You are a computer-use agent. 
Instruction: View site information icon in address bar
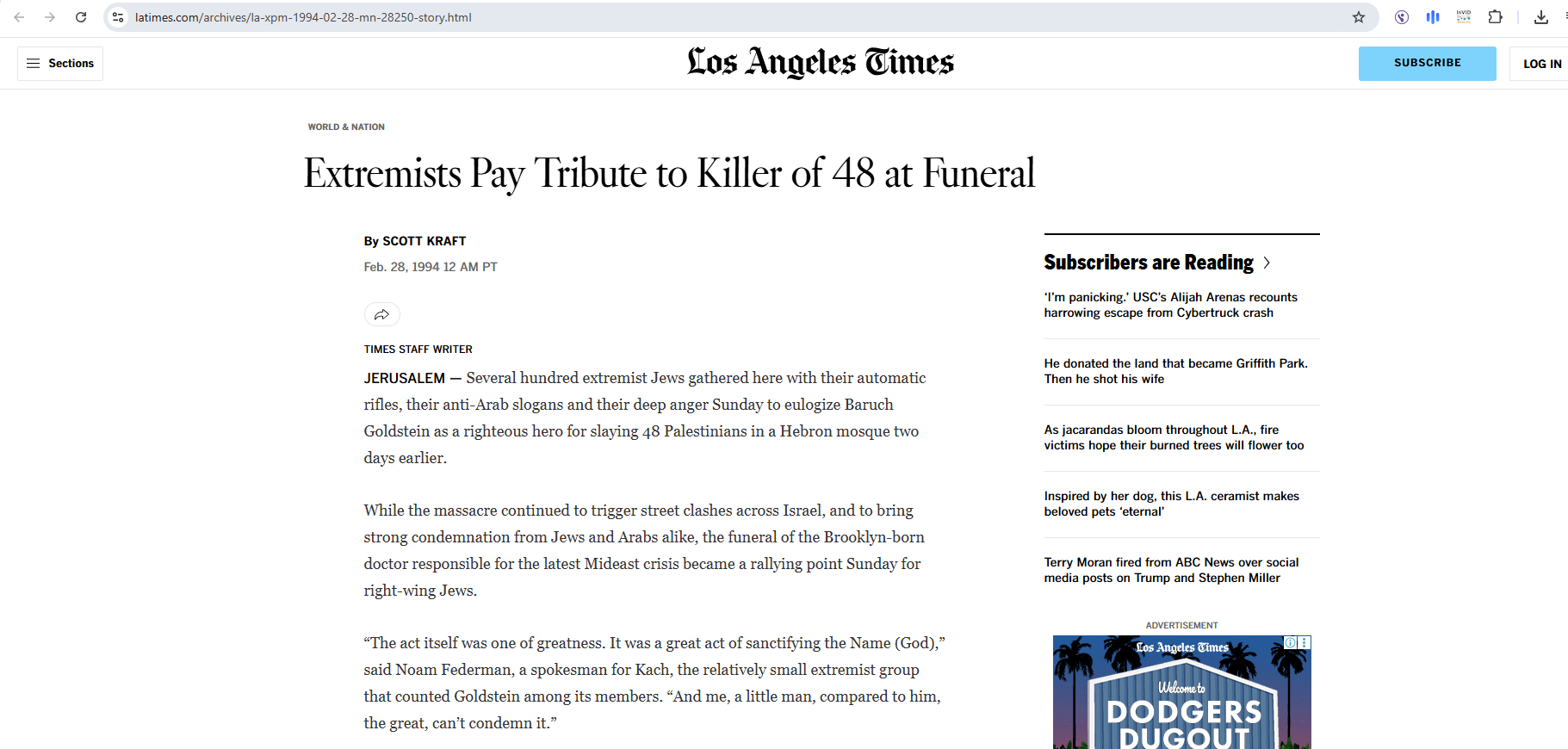[118, 17]
